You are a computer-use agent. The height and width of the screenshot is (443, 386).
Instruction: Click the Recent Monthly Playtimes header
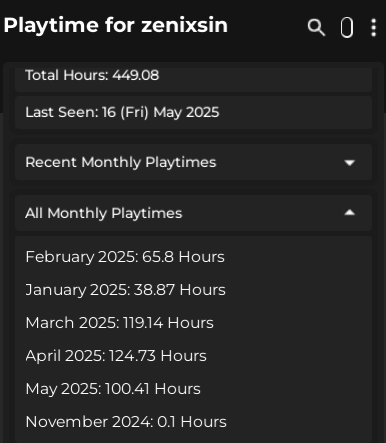pos(193,162)
